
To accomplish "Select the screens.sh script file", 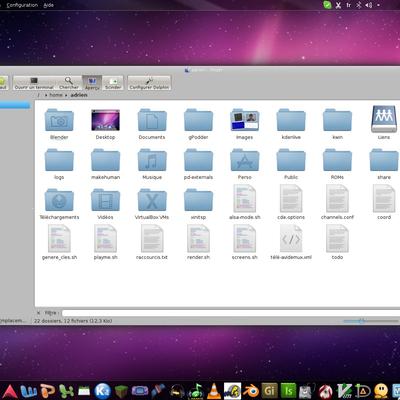I will click(x=244, y=242).
